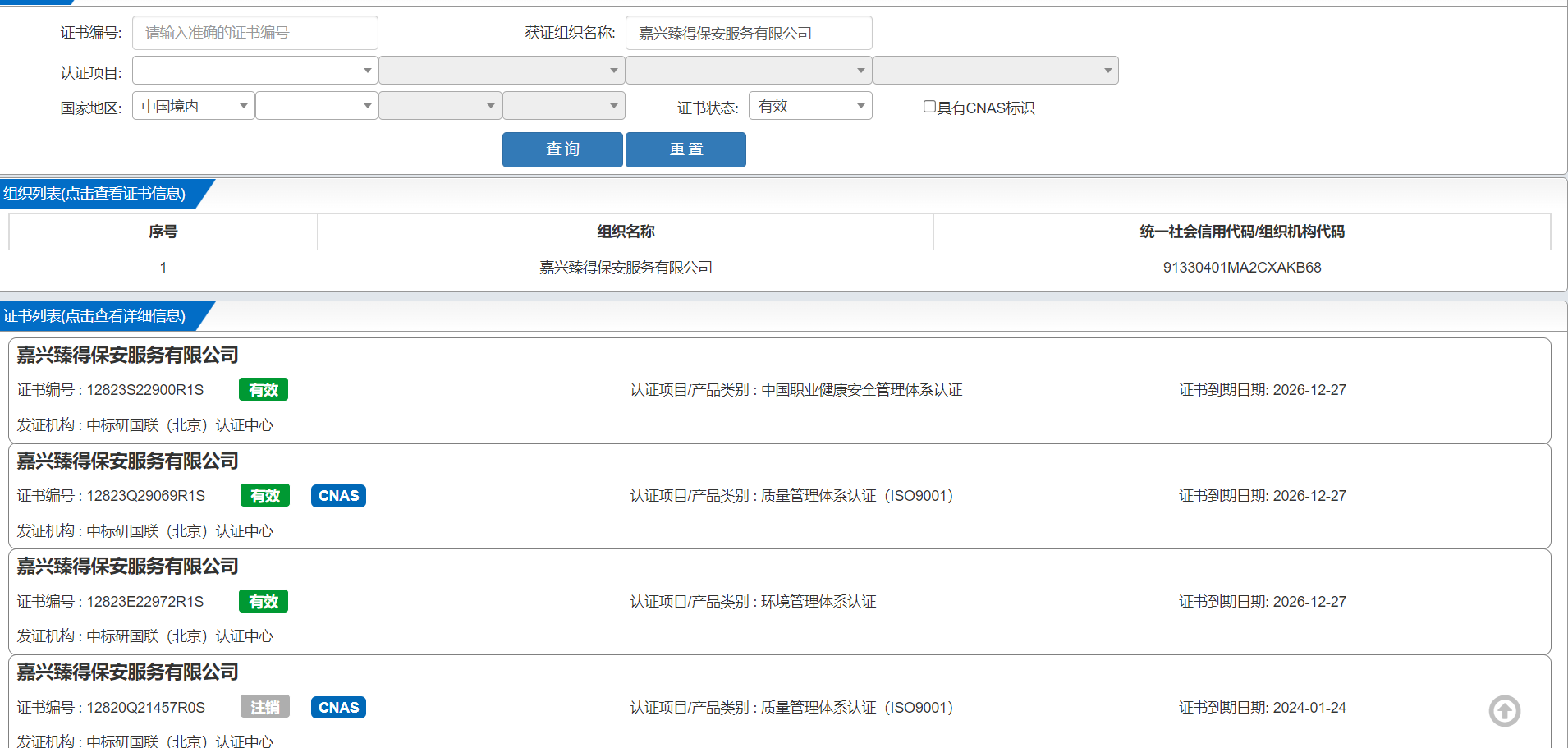Viewport: 1568px width, 748px height.
Task: Click company title of first certificate card
Action: pos(127,356)
